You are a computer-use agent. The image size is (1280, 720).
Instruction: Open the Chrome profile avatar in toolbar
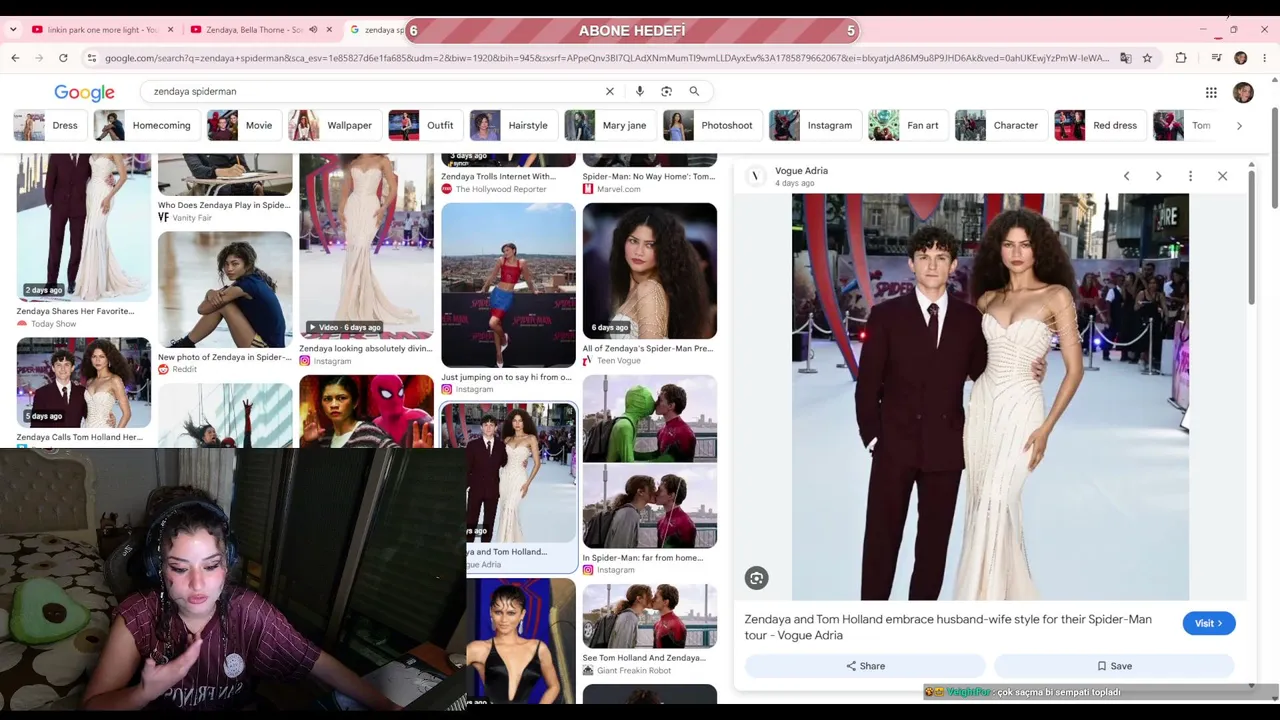pos(1241,58)
